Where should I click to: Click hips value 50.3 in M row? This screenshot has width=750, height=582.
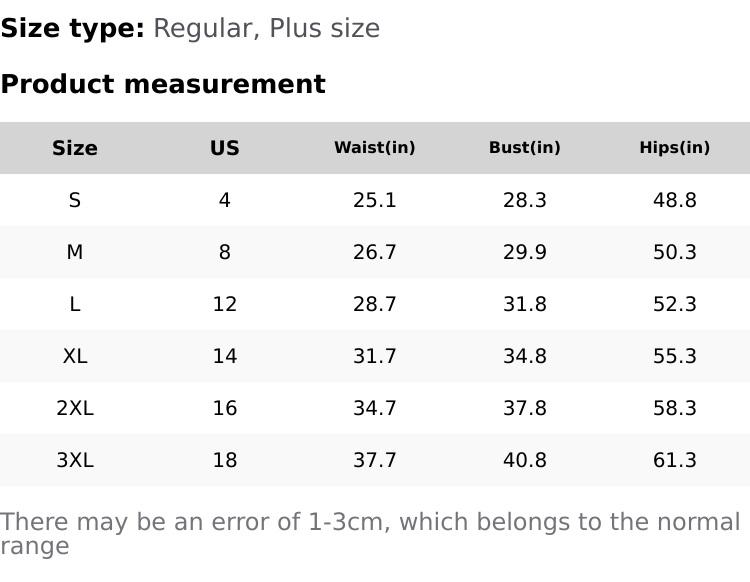pos(675,252)
